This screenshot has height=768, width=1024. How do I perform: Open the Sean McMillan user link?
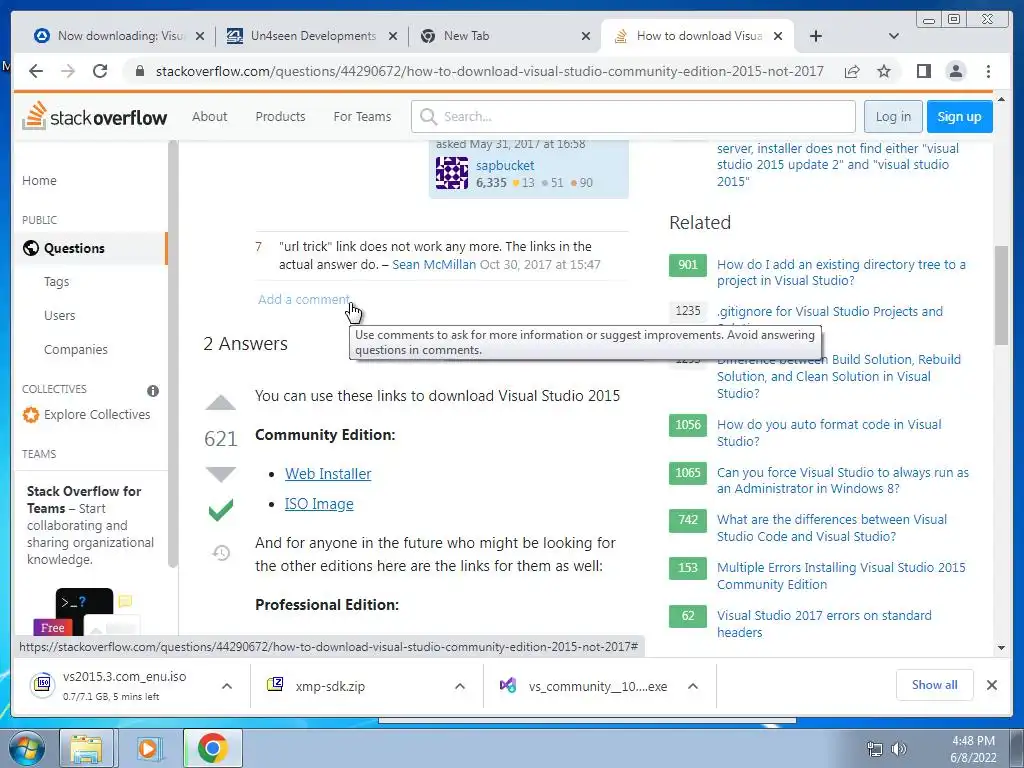tap(434, 264)
